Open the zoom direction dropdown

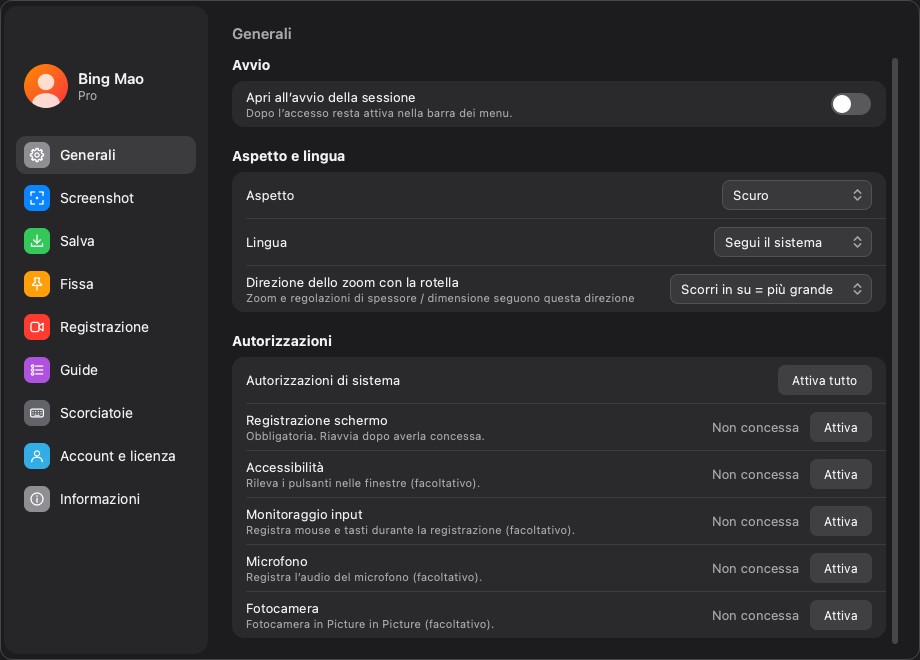[770, 289]
